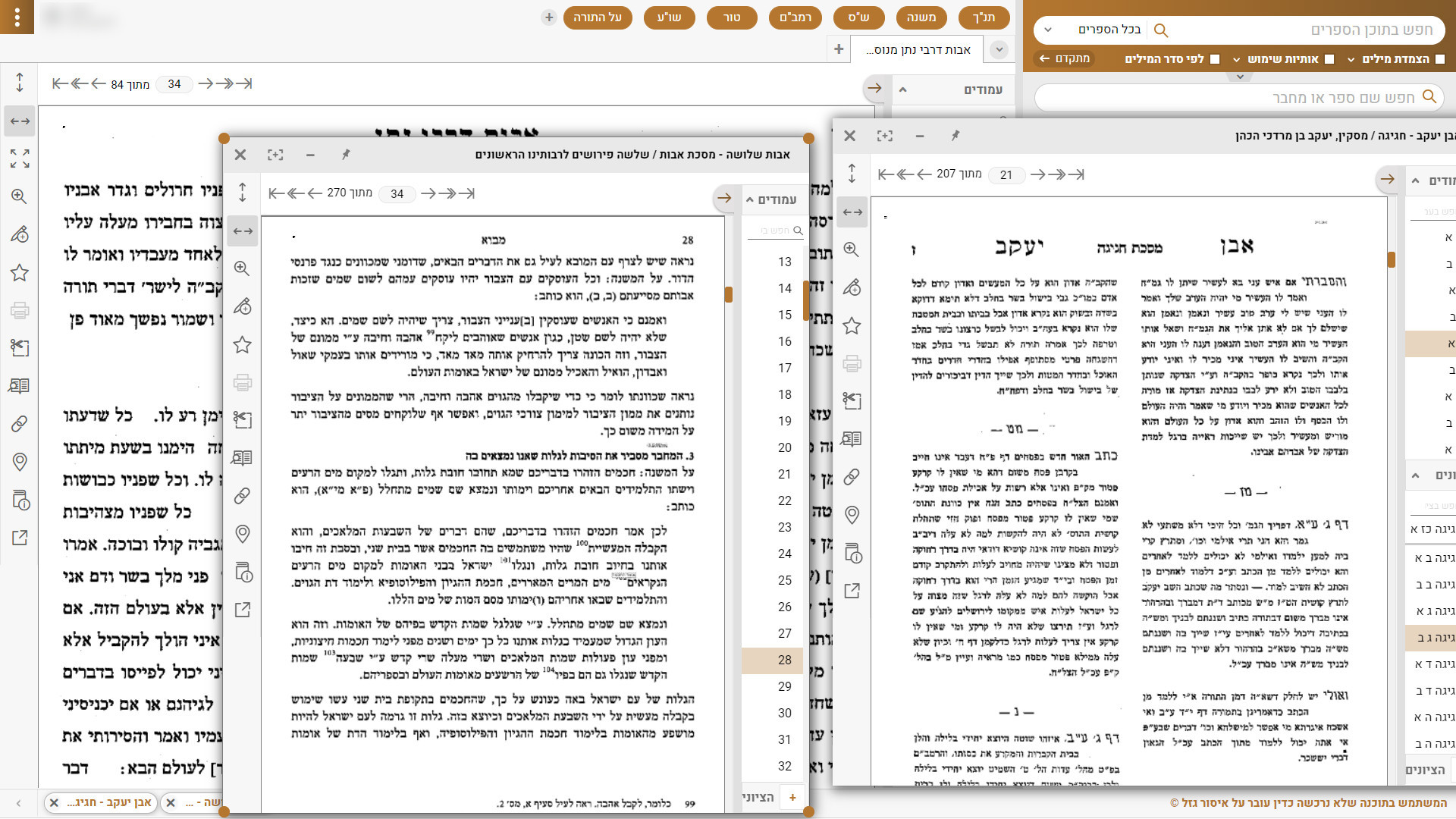
Task: Click the location pin in main viewer toolbar
Action: (x=20, y=462)
